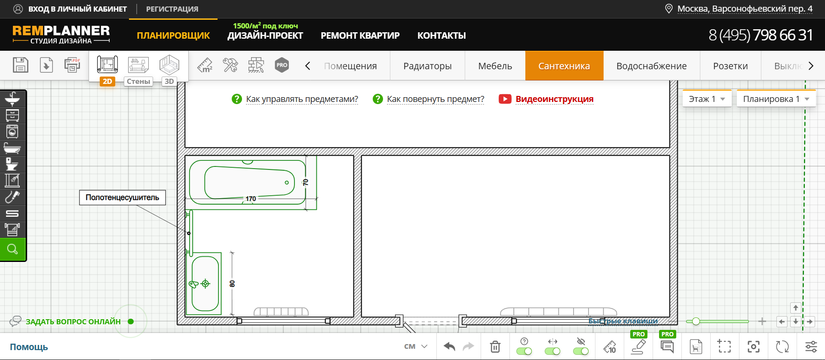825x360 pixels.
Task: Activate the dashed selection area tool
Action: (725, 346)
